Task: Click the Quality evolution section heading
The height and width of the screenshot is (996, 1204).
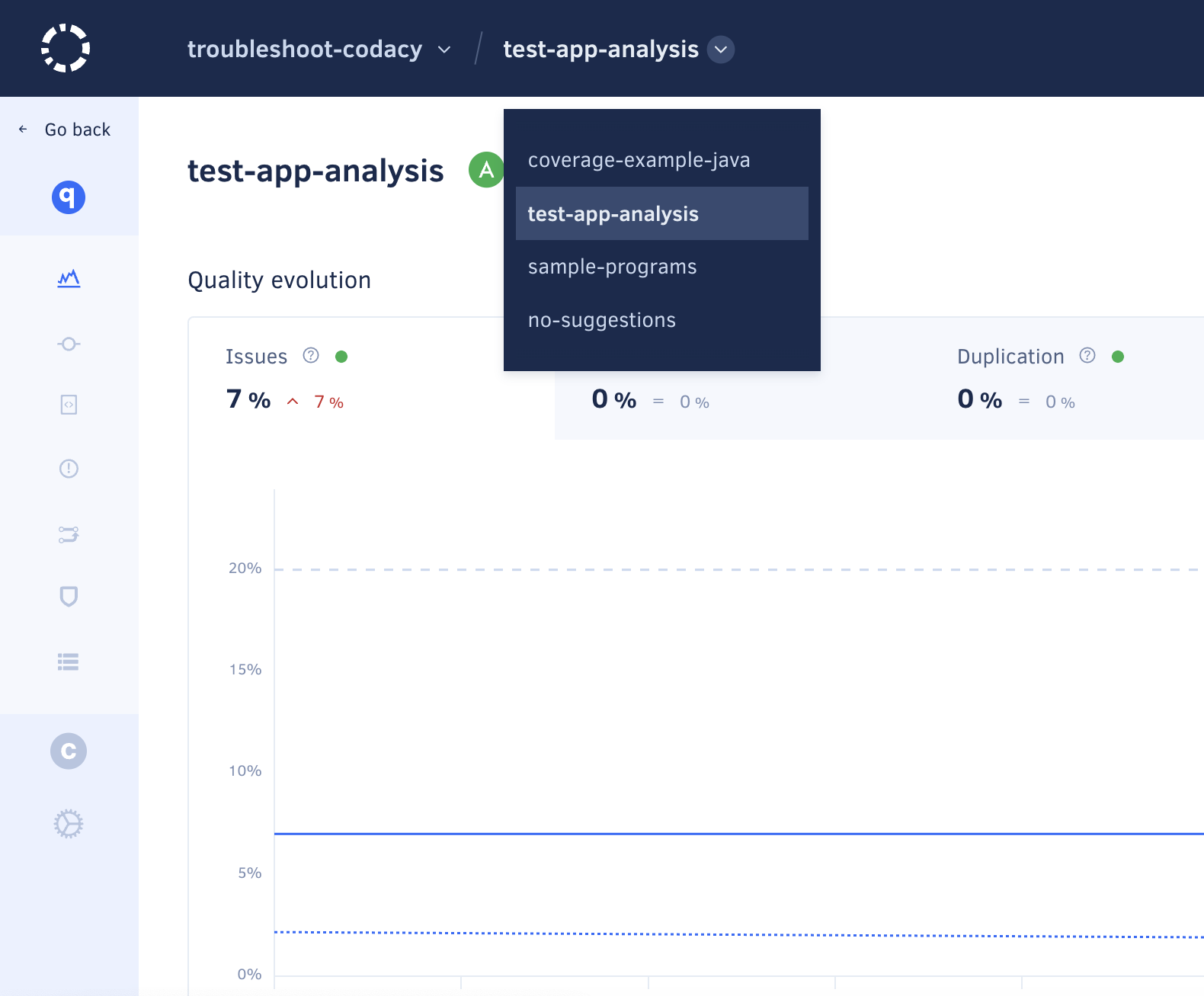Action: coord(280,280)
